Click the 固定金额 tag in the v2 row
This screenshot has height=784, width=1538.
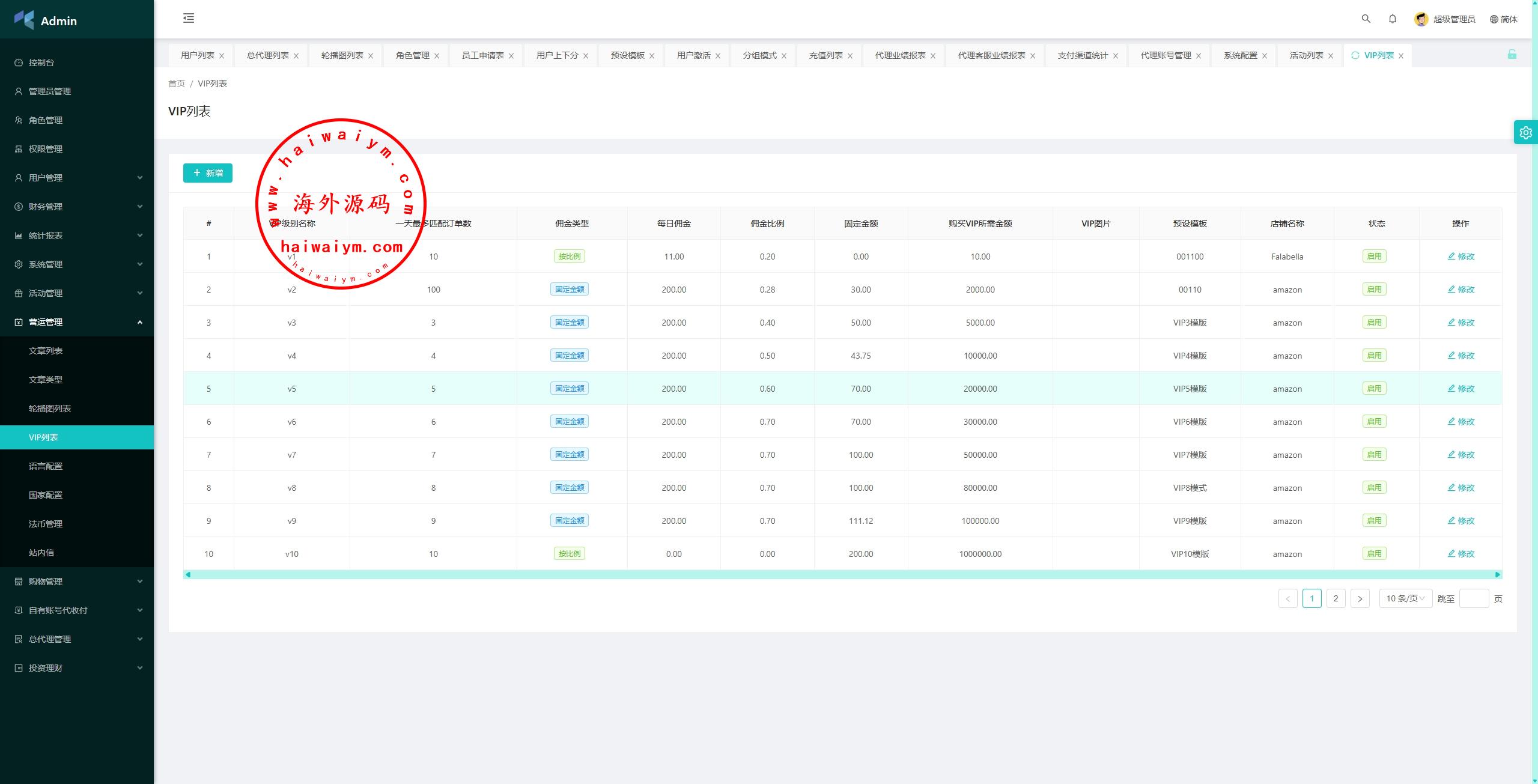point(569,290)
